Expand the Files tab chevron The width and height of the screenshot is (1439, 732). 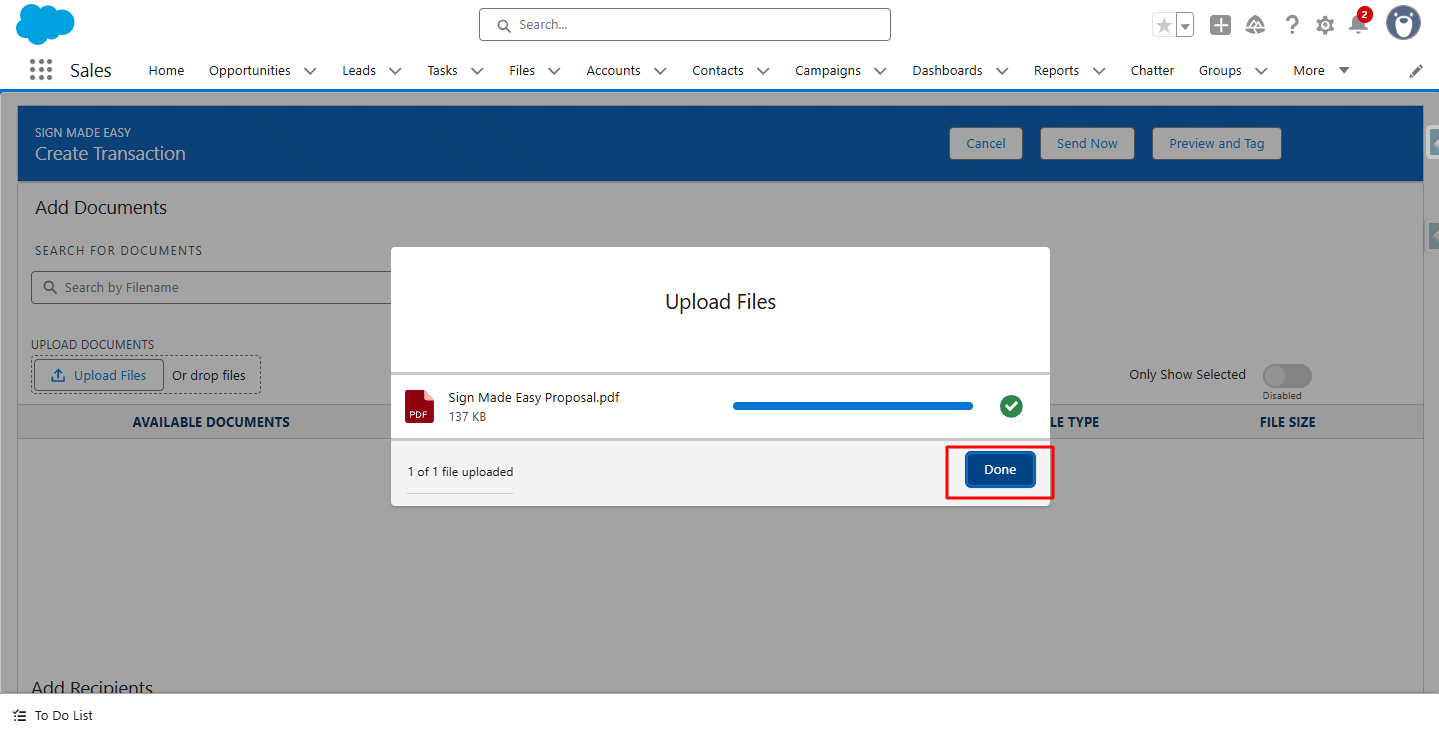[x=554, y=71]
